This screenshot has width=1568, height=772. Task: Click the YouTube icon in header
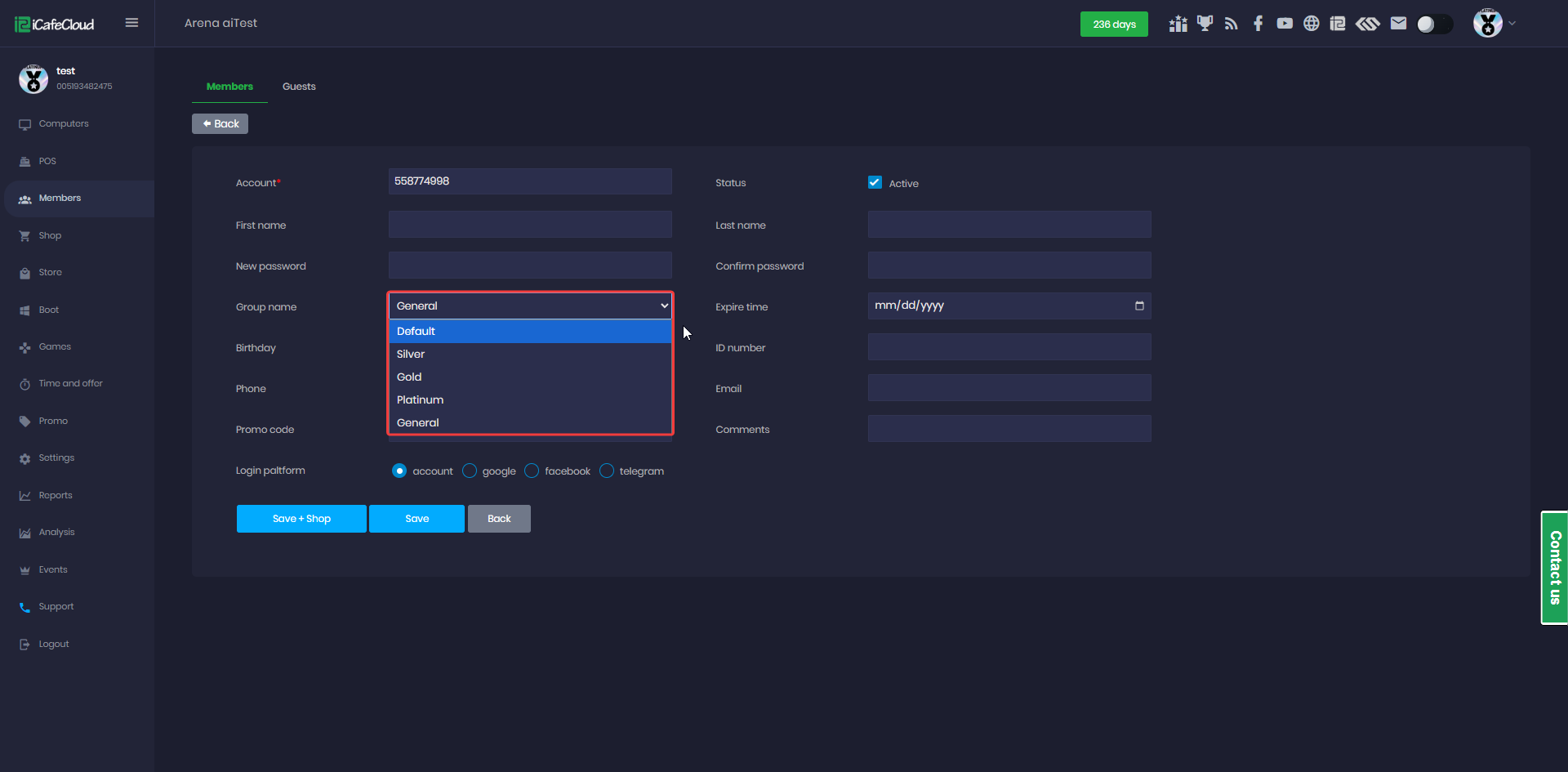pyautogui.click(x=1285, y=24)
